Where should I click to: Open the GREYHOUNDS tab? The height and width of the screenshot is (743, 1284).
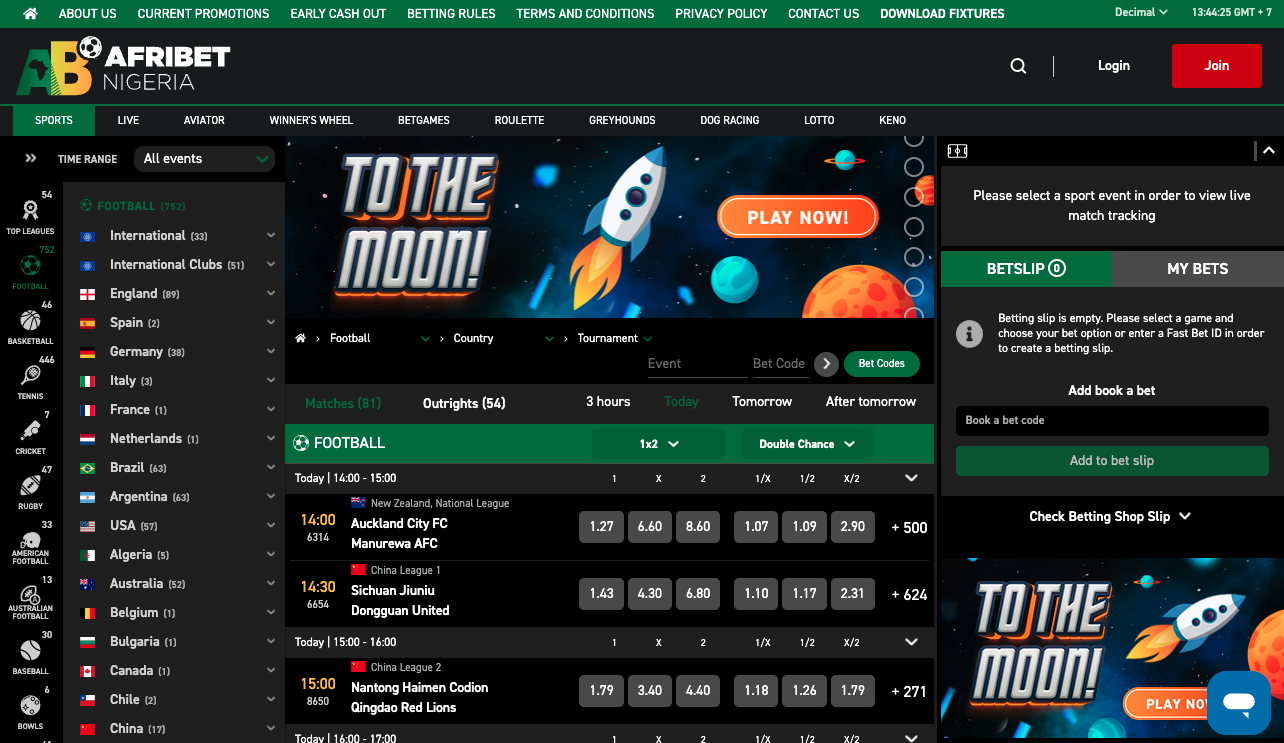(x=622, y=120)
